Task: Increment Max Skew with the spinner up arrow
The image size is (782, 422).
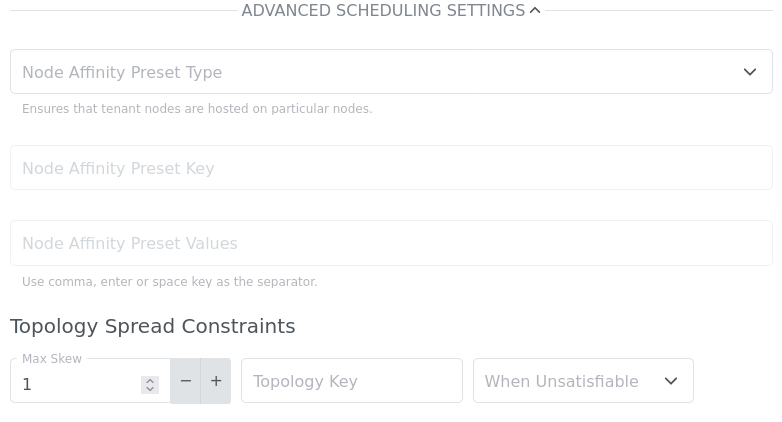Action: pyautogui.click(x=150, y=380)
